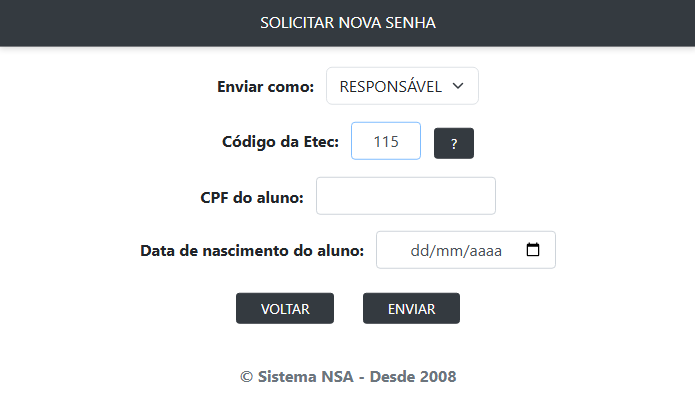The image size is (695, 404).
Task: Submit the form with ENVIAR button
Action: coord(411,309)
